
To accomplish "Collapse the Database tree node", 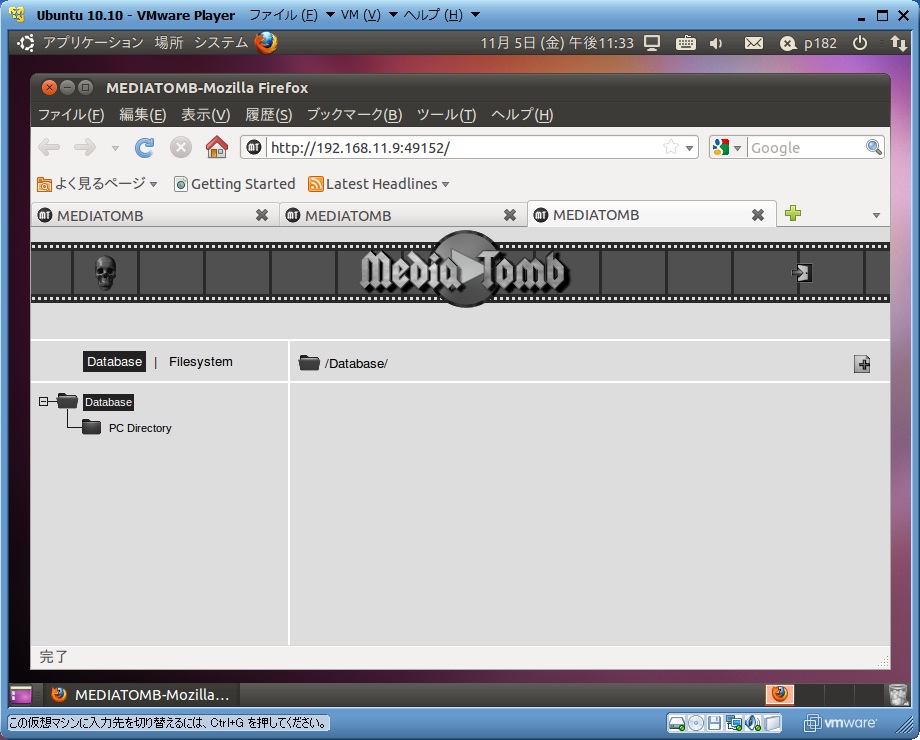I will (43, 401).
